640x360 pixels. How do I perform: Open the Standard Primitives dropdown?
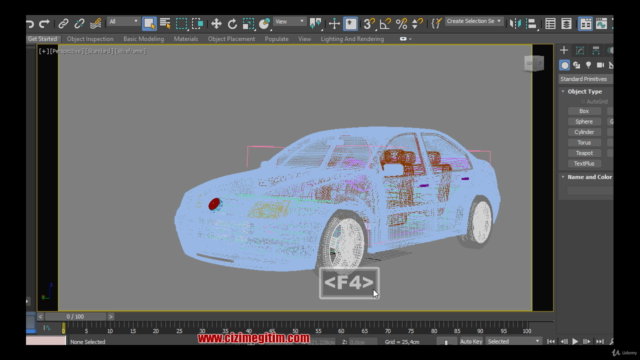coord(586,79)
